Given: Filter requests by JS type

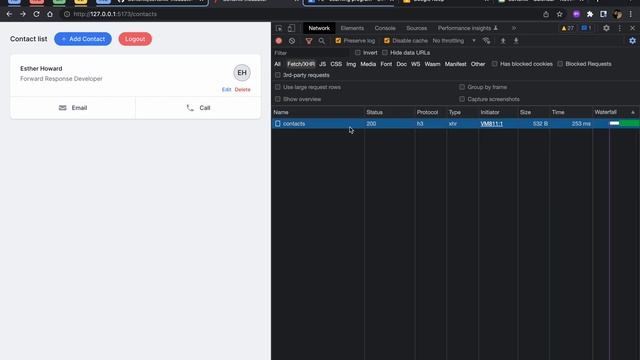Looking at the screenshot, I should click(322, 64).
